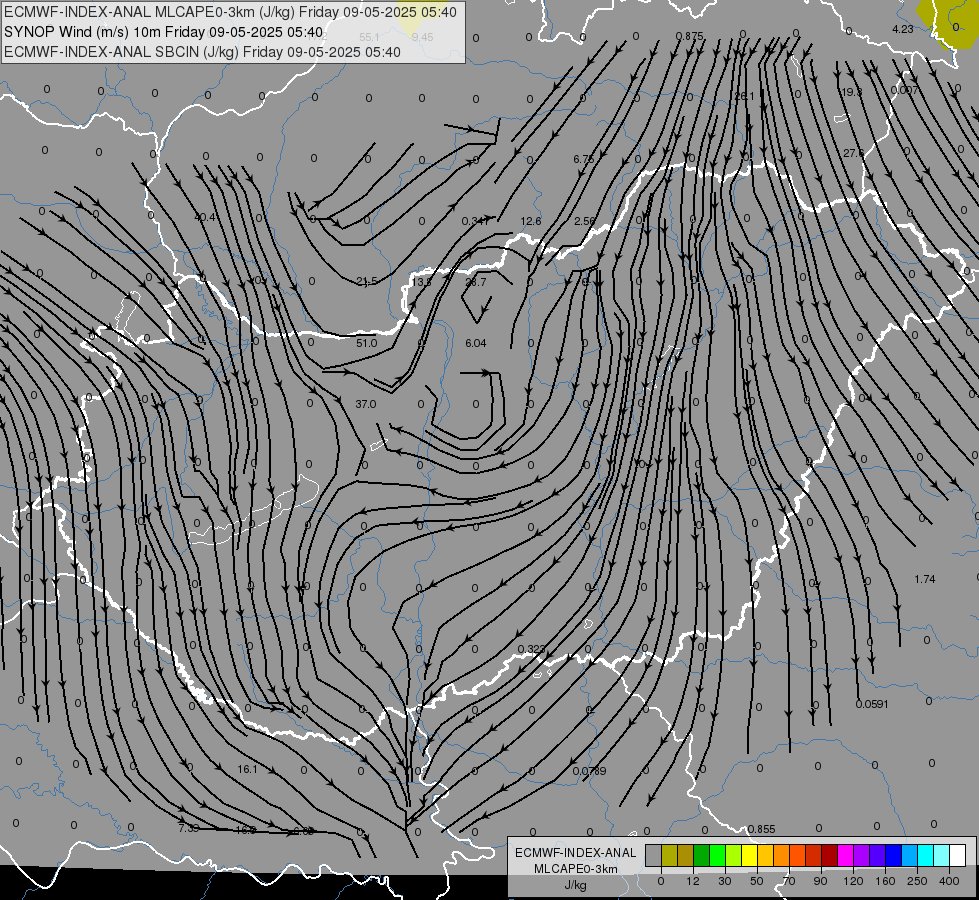Select the magenta legend swatch

tap(845, 855)
